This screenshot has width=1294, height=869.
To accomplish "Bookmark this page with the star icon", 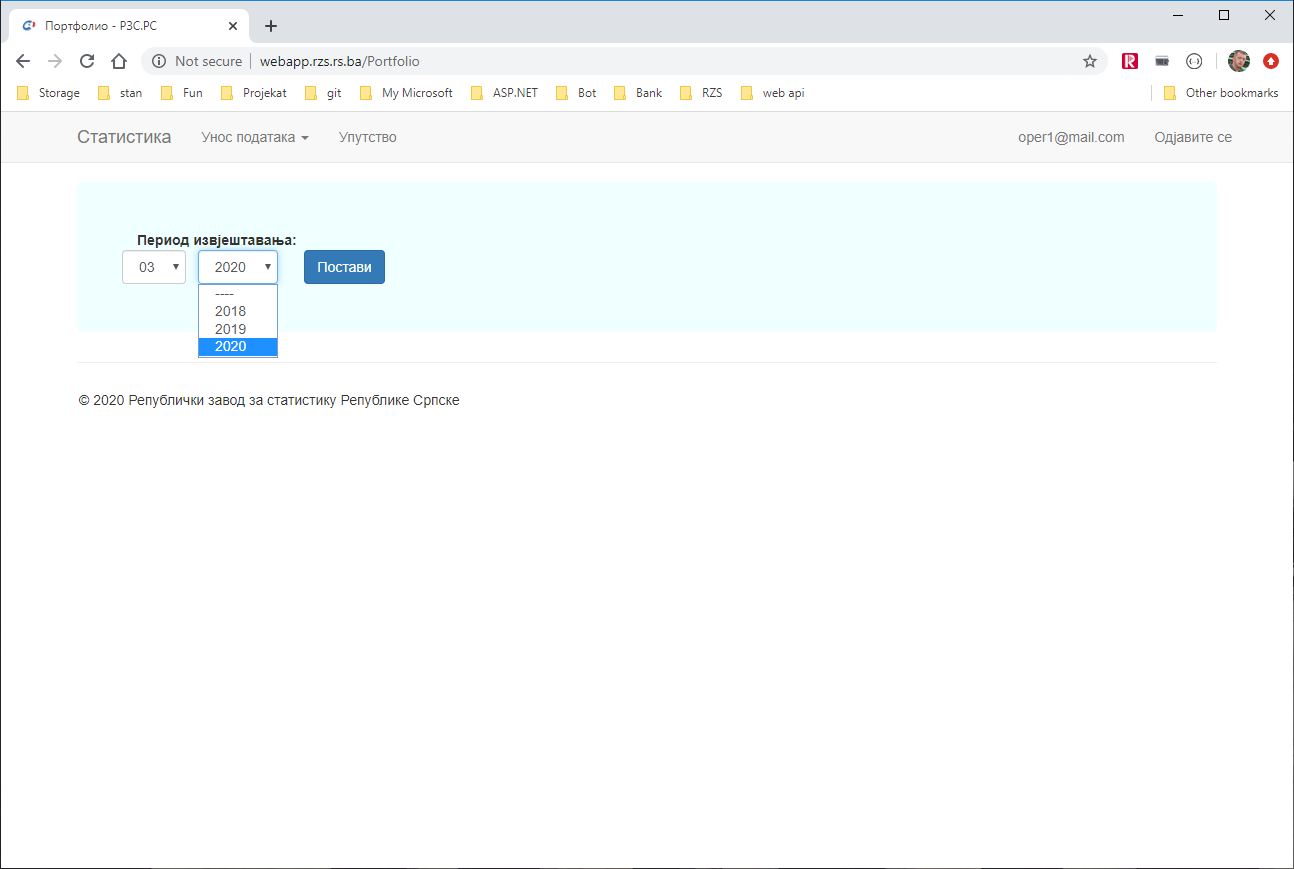I will [x=1090, y=61].
